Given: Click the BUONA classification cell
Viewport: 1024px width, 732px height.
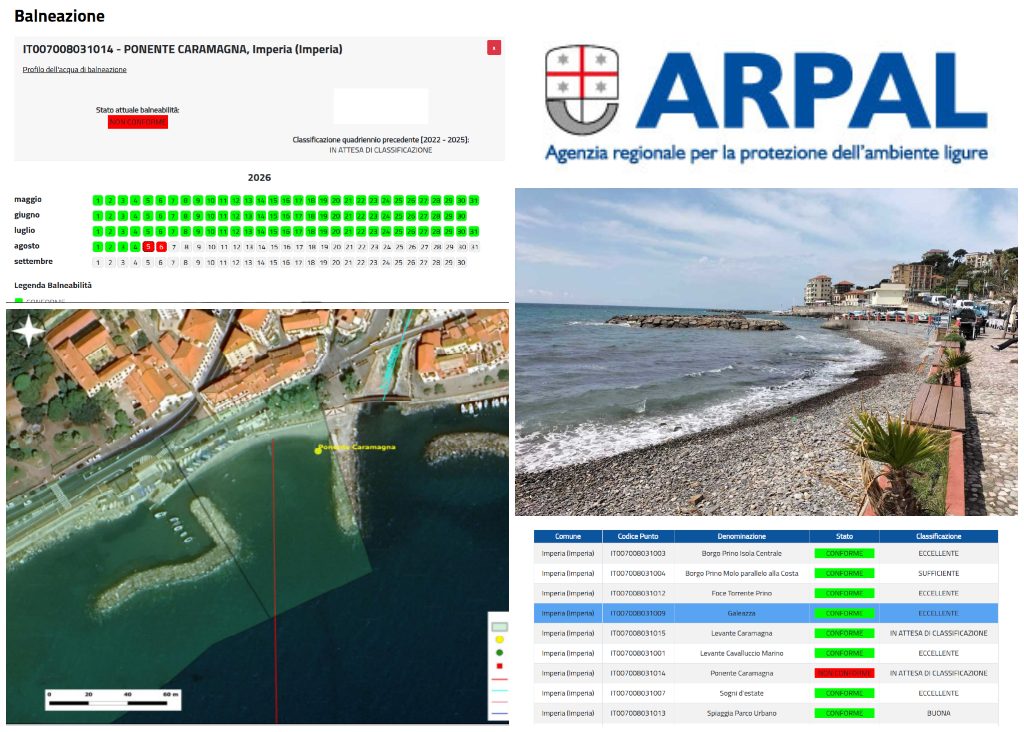Looking at the screenshot, I should 938,713.
